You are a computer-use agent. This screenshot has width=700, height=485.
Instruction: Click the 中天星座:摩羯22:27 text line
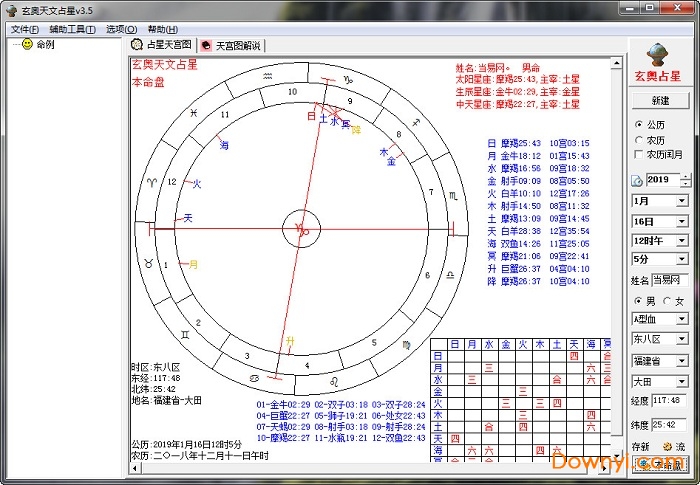(517, 105)
